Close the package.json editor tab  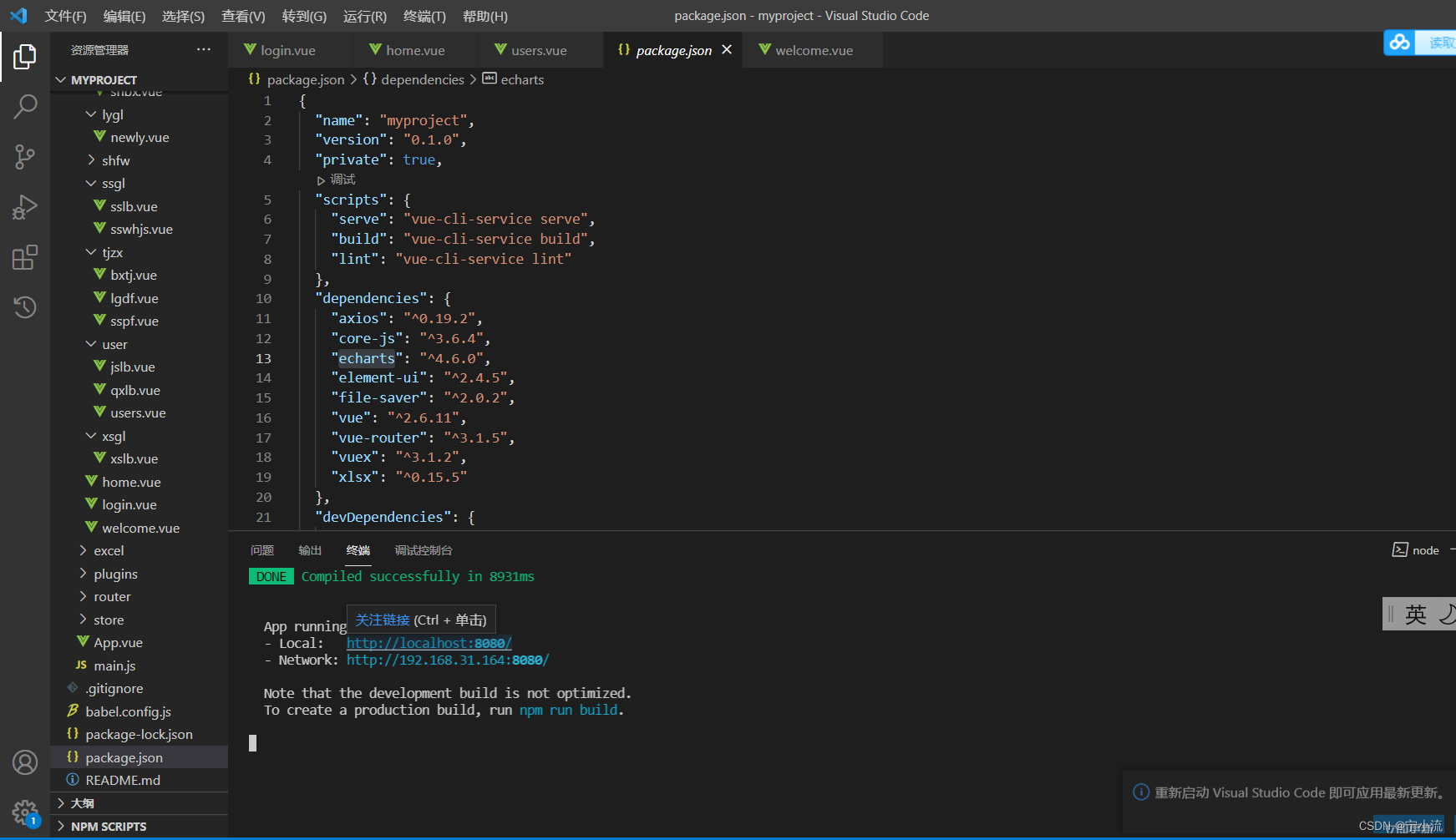coord(727,50)
